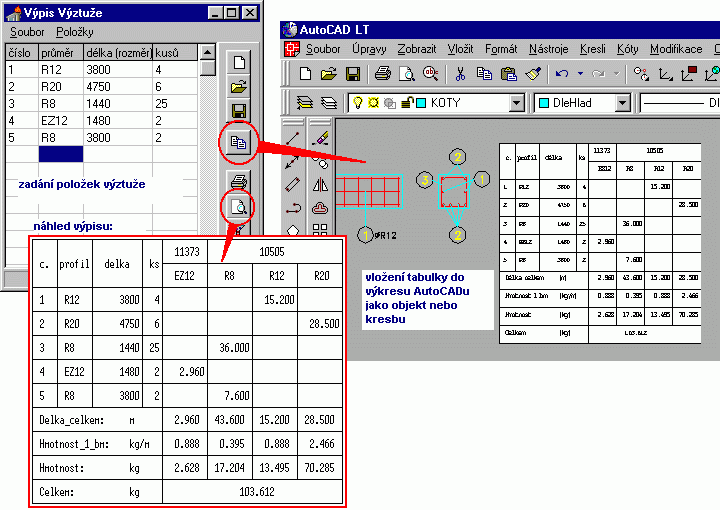Click AutoCAD spell check abc magnifier icon
Screen dimensions: 720x510
coord(431,73)
